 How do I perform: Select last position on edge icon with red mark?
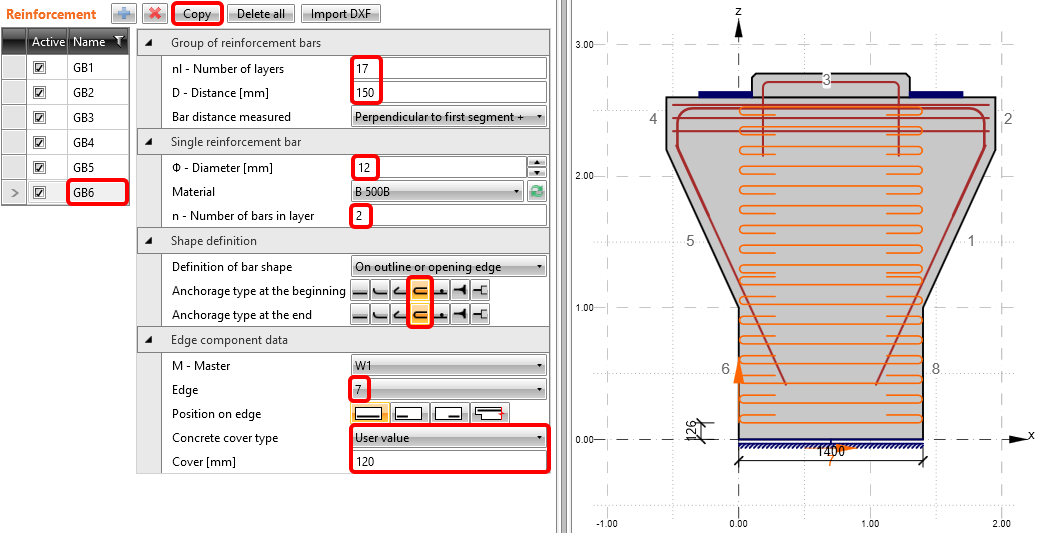(490, 412)
